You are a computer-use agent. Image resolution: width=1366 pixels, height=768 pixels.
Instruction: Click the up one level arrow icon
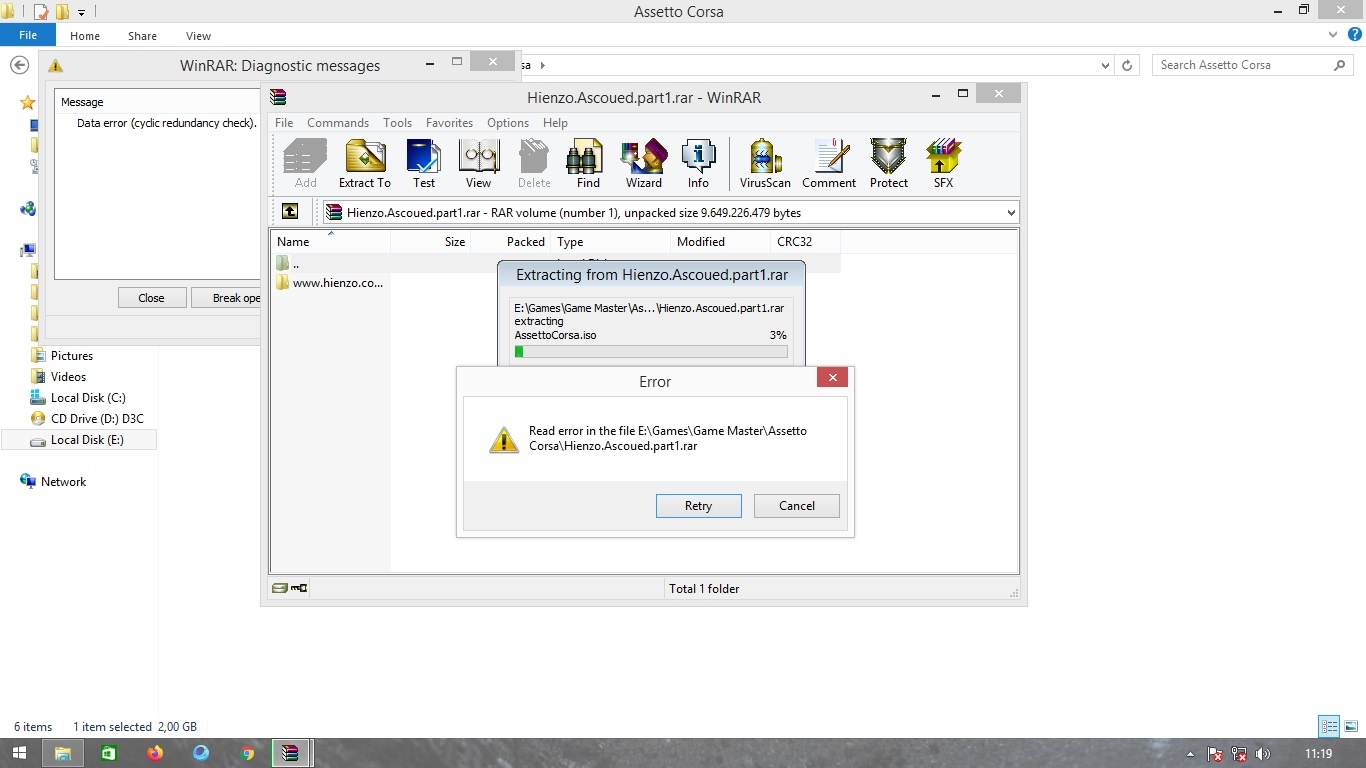click(290, 212)
